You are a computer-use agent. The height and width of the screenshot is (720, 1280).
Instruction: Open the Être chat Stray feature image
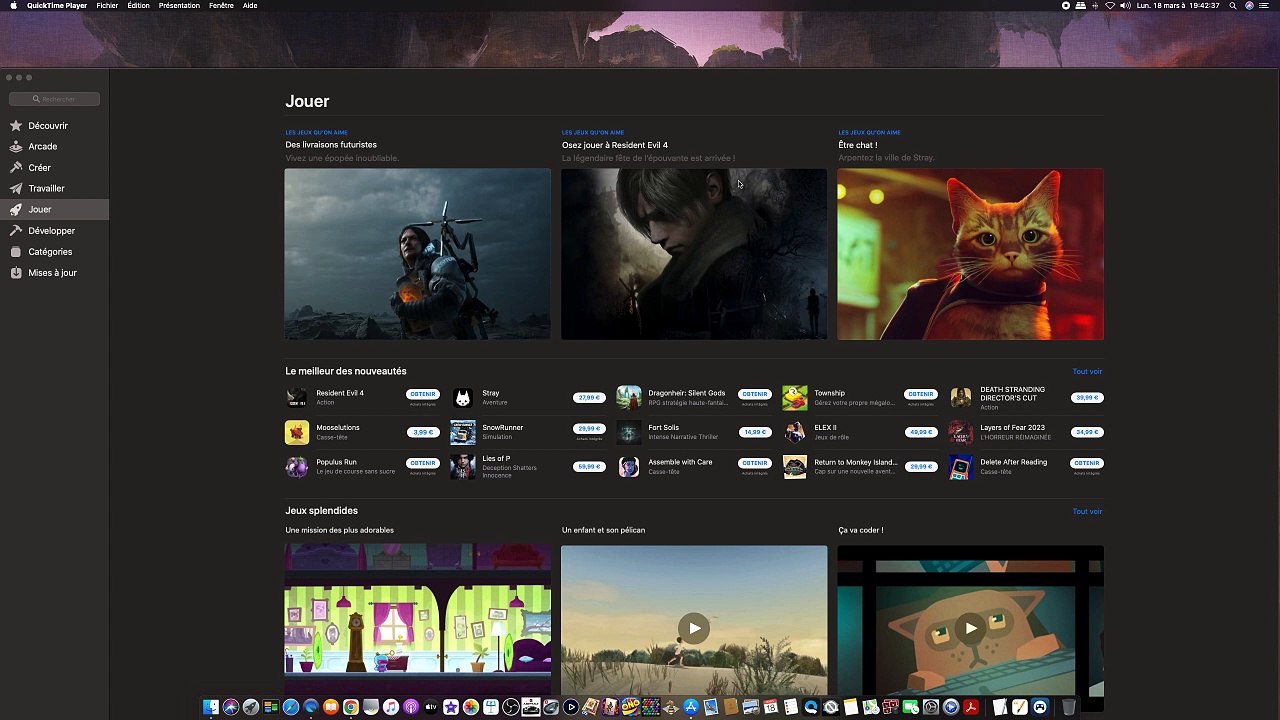[x=970, y=254]
